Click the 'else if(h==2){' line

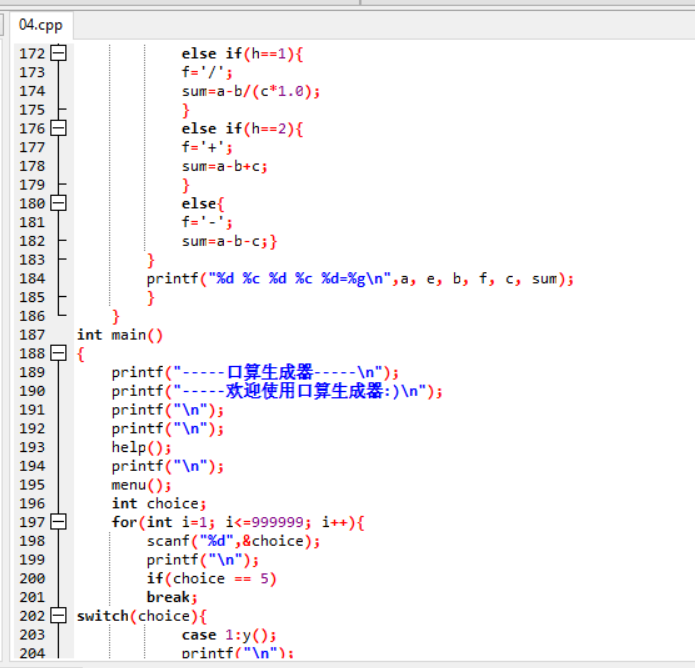point(242,129)
